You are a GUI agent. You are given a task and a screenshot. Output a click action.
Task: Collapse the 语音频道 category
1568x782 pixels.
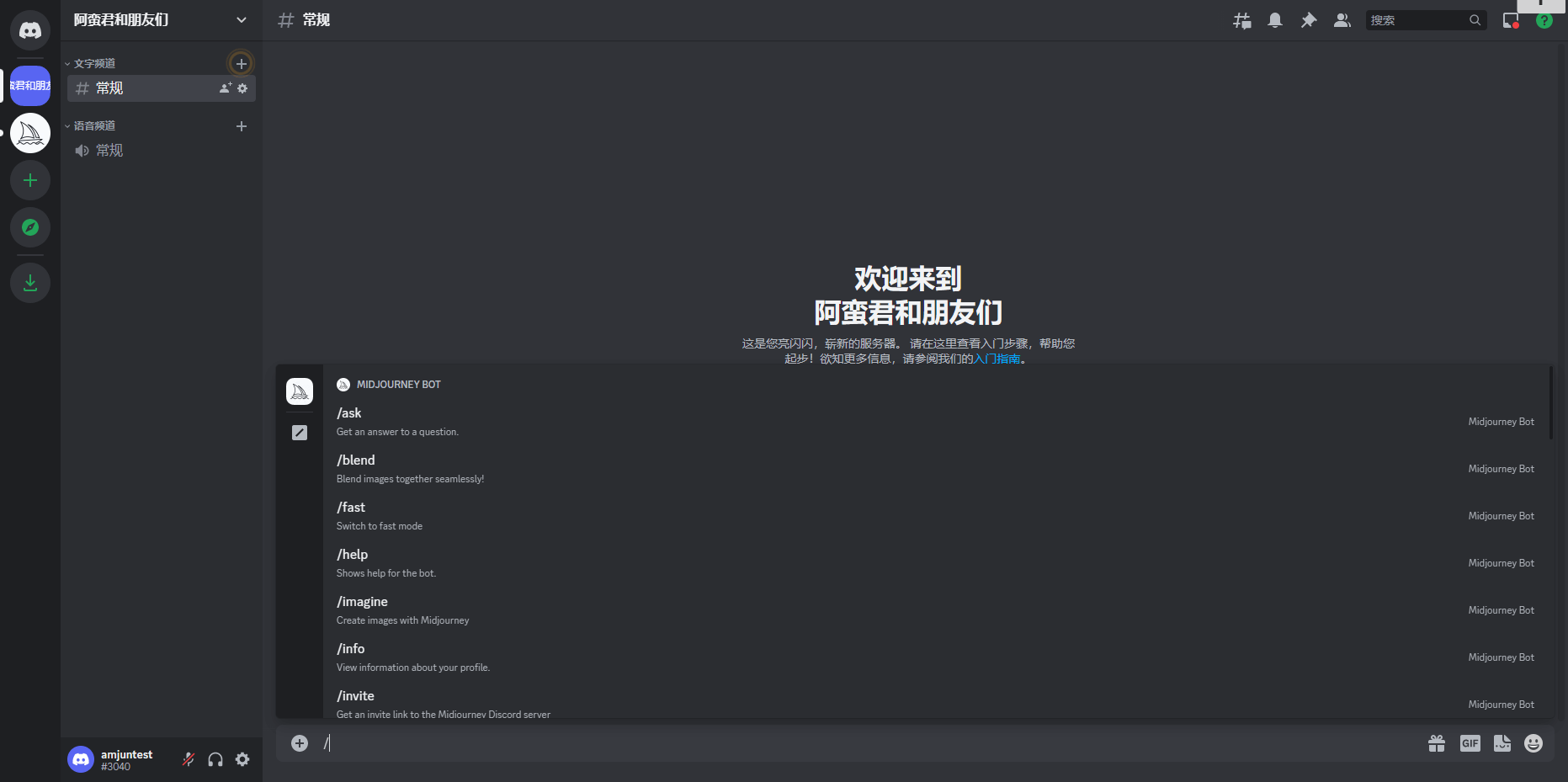(x=94, y=126)
